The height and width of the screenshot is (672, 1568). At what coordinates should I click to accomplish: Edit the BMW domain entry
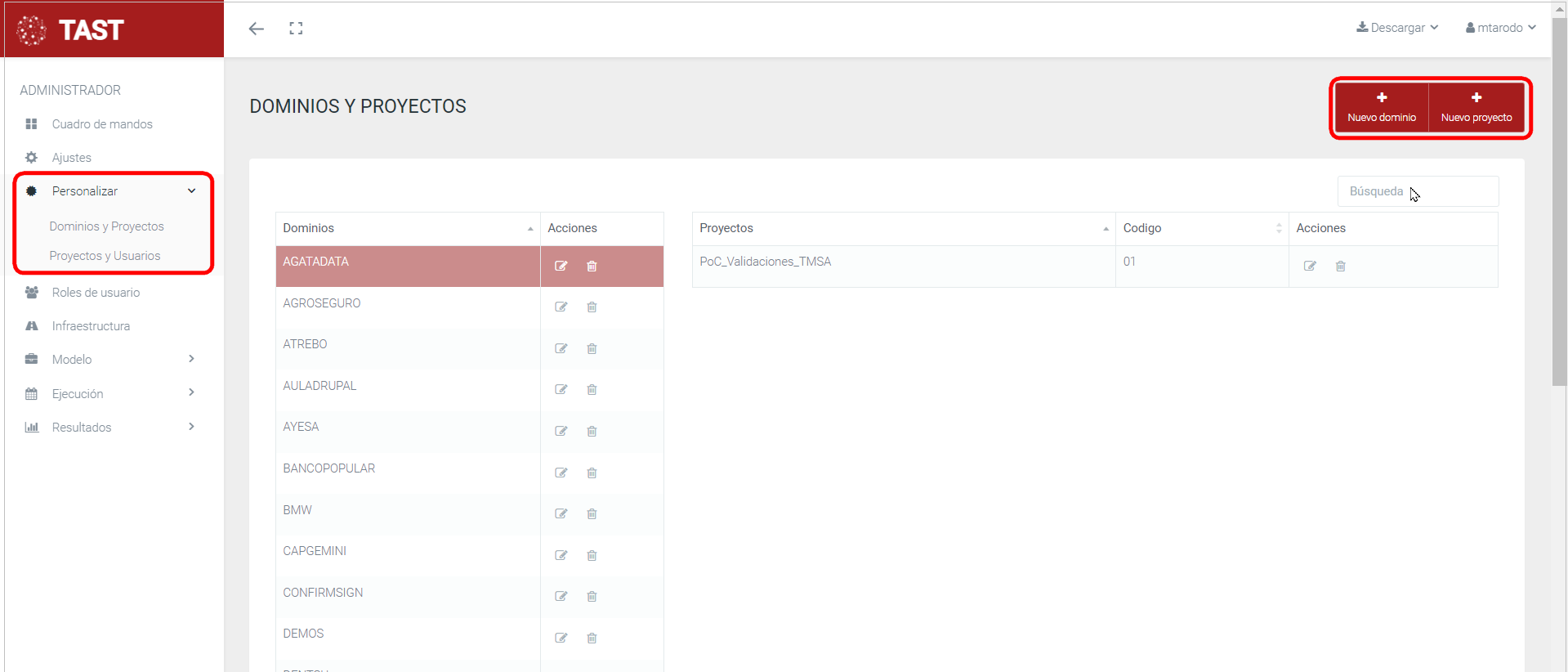point(561,514)
